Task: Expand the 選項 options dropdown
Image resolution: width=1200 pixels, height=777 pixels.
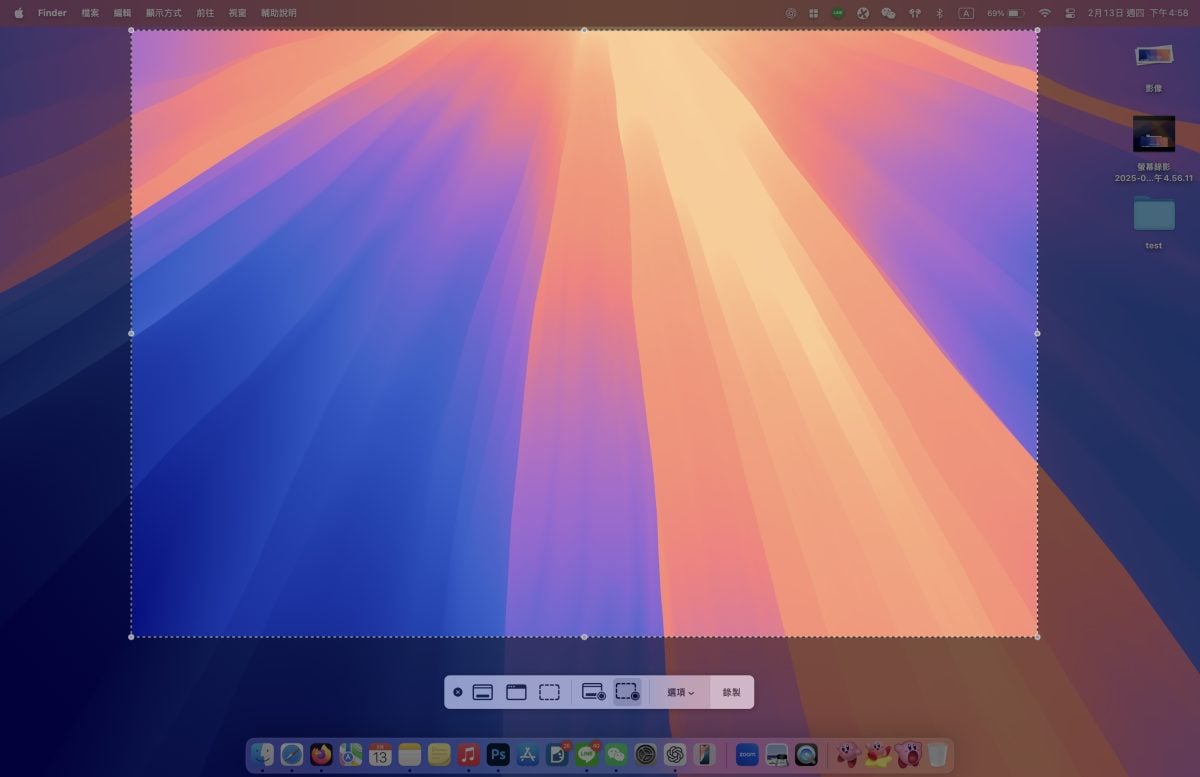Action: coord(680,692)
